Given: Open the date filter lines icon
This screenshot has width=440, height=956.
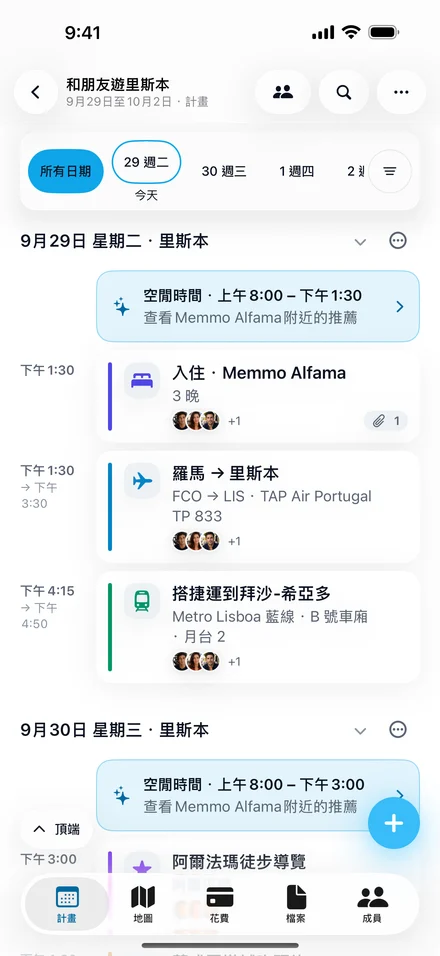Looking at the screenshot, I should pyautogui.click(x=390, y=171).
